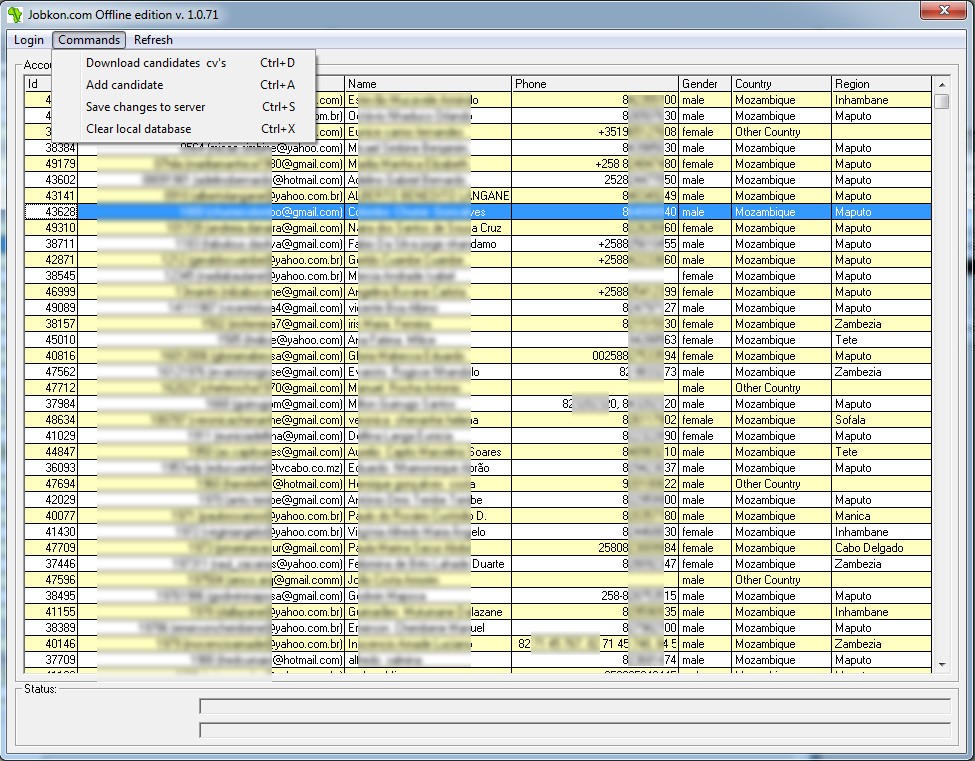The height and width of the screenshot is (761, 975).
Task: Click the Phone column header
Action: tap(595, 84)
